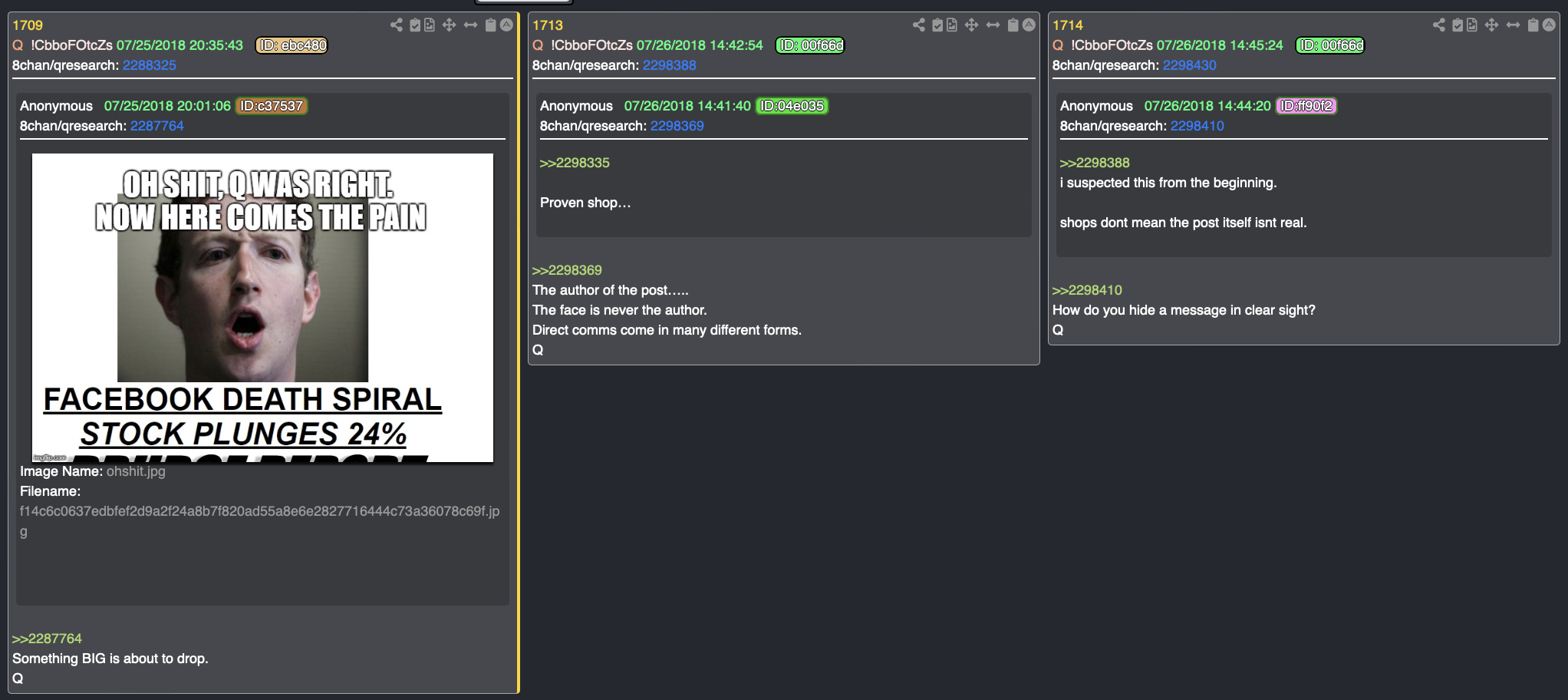The height and width of the screenshot is (700, 1568).
Task: Click the circled up-arrow icon on post 1709
Action: pos(506,25)
